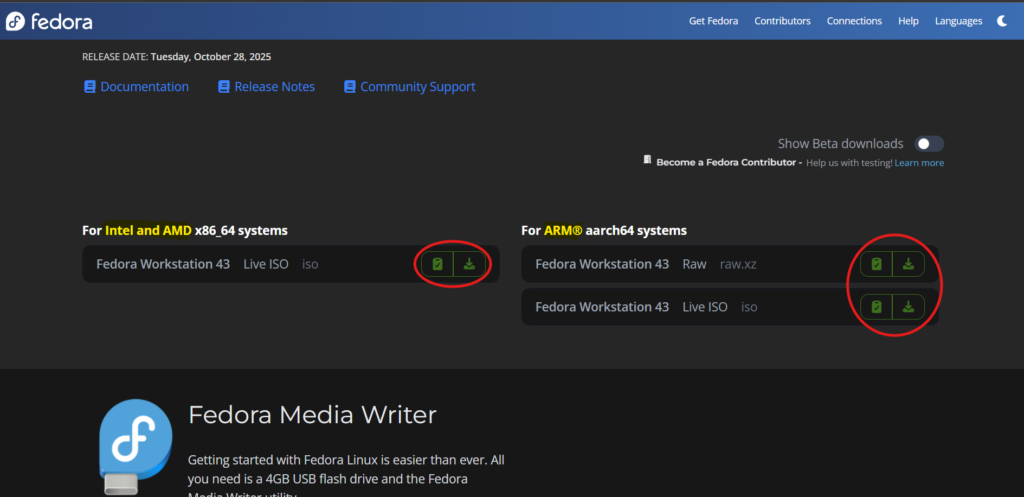Open the Community Support link
Screen dimensions: 1024x497
[x=418, y=87]
